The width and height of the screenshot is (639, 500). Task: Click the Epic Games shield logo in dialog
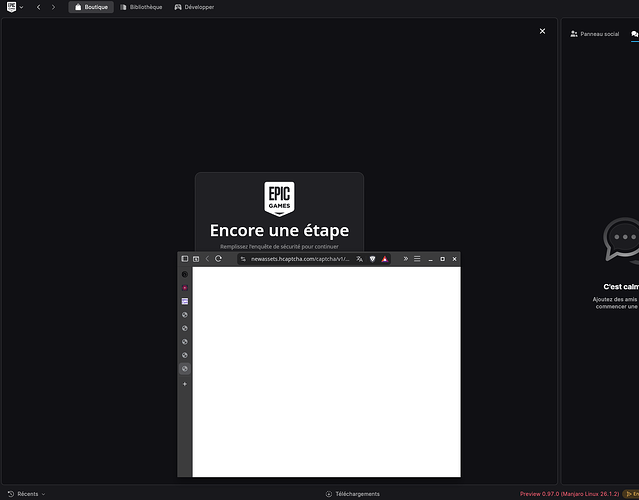coord(279,199)
